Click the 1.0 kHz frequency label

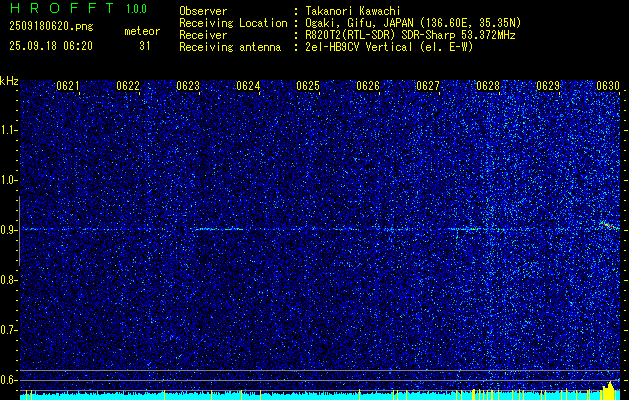click(x=8, y=180)
